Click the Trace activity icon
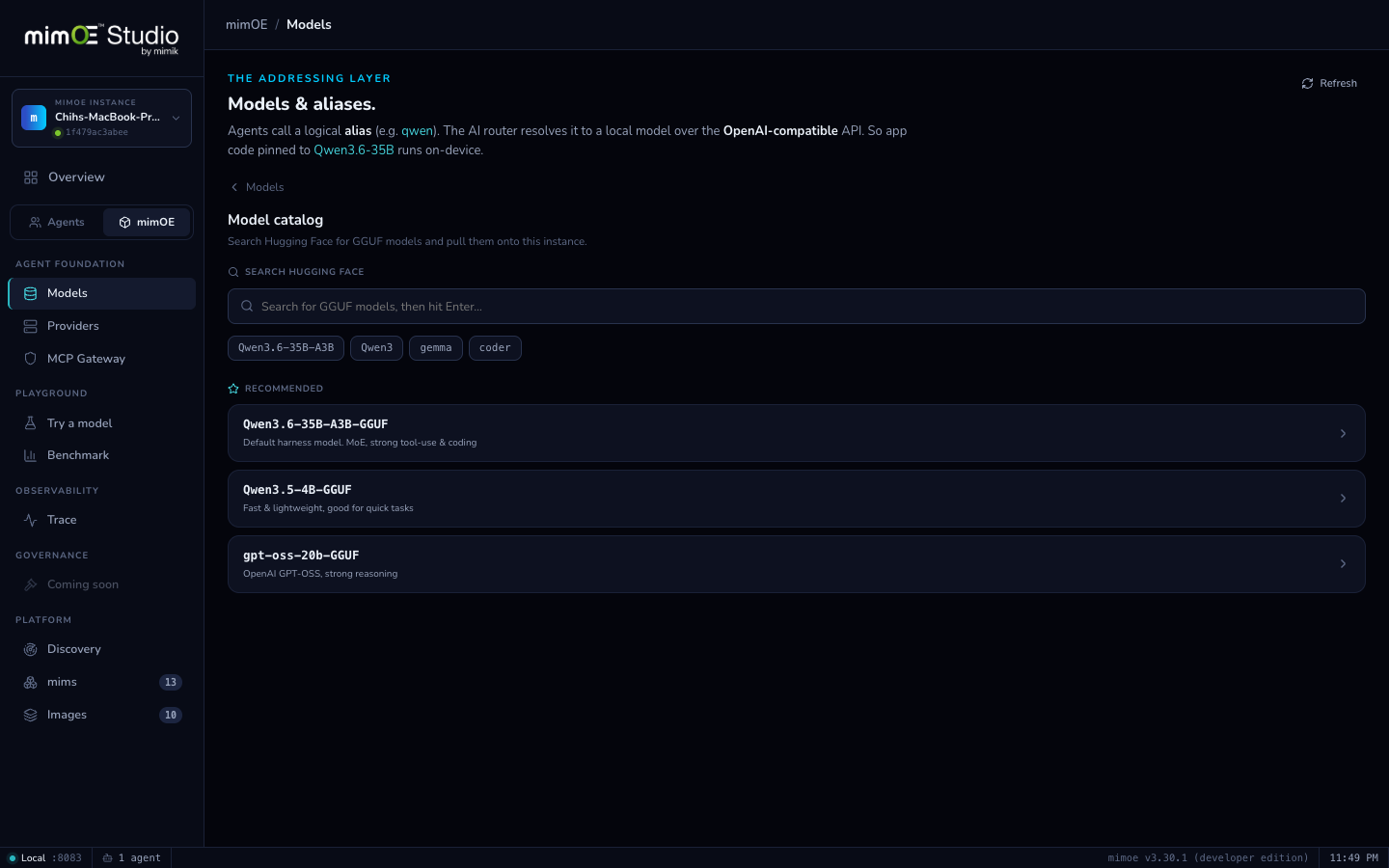This screenshot has width=1389, height=868. [30, 520]
